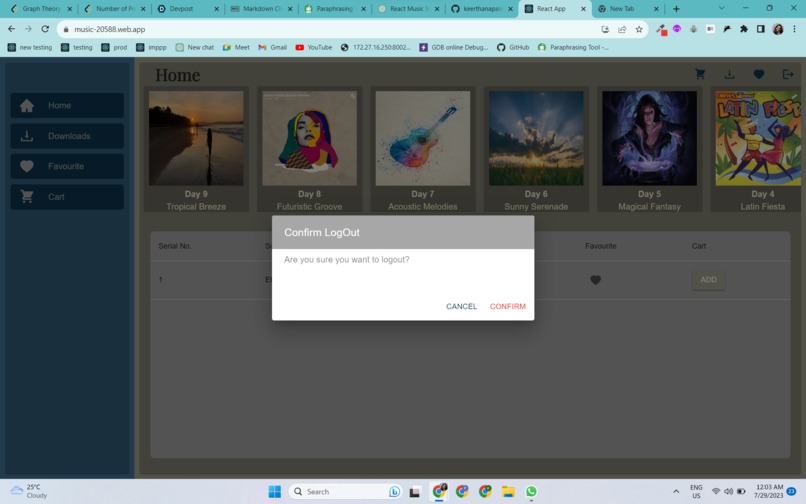
Task: Open the Extensions puzzle icon
Action: (744, 29)
